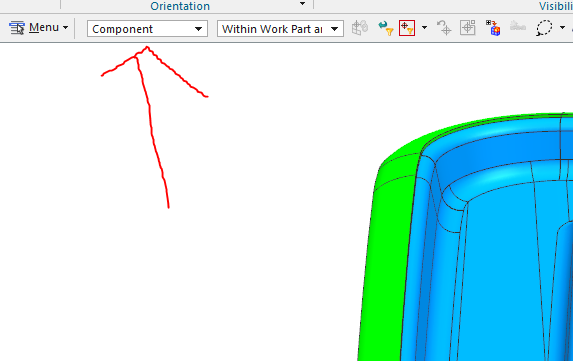This screenshot has height=361, width=573.
Task: Expand the arrow beside the crosshair filter icon
Action: tap(424, 28)
